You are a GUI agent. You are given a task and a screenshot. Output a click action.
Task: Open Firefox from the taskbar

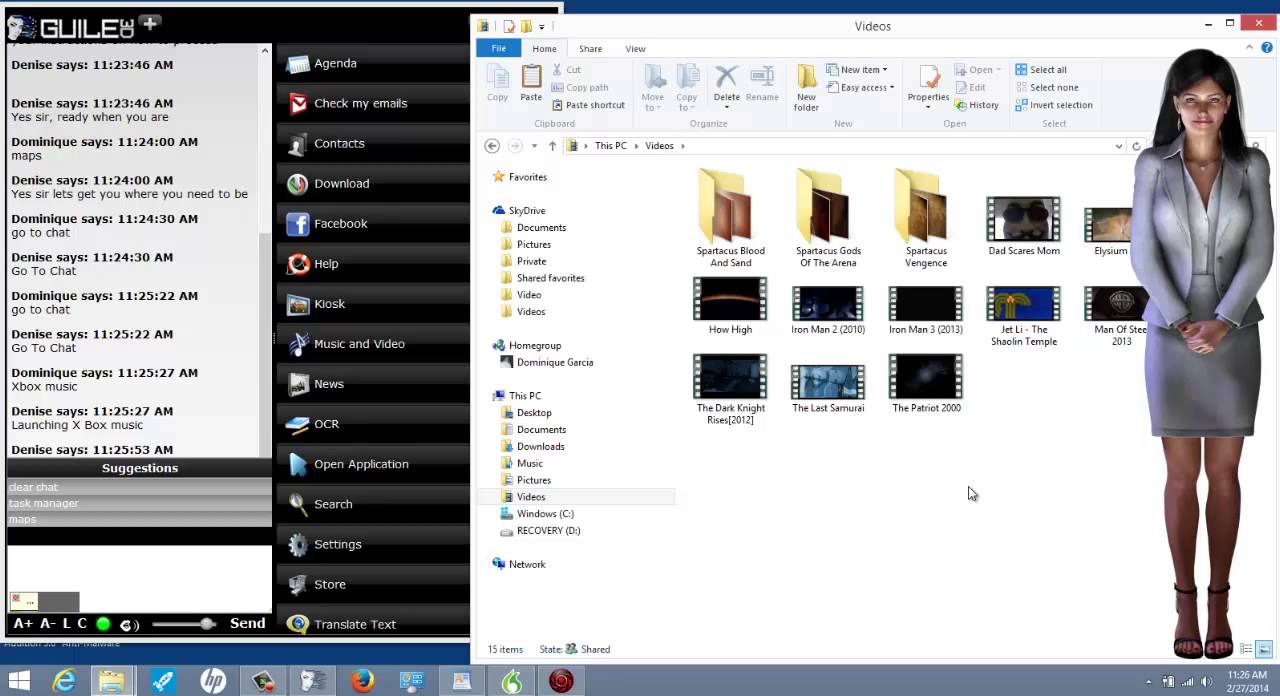[362, 681]
